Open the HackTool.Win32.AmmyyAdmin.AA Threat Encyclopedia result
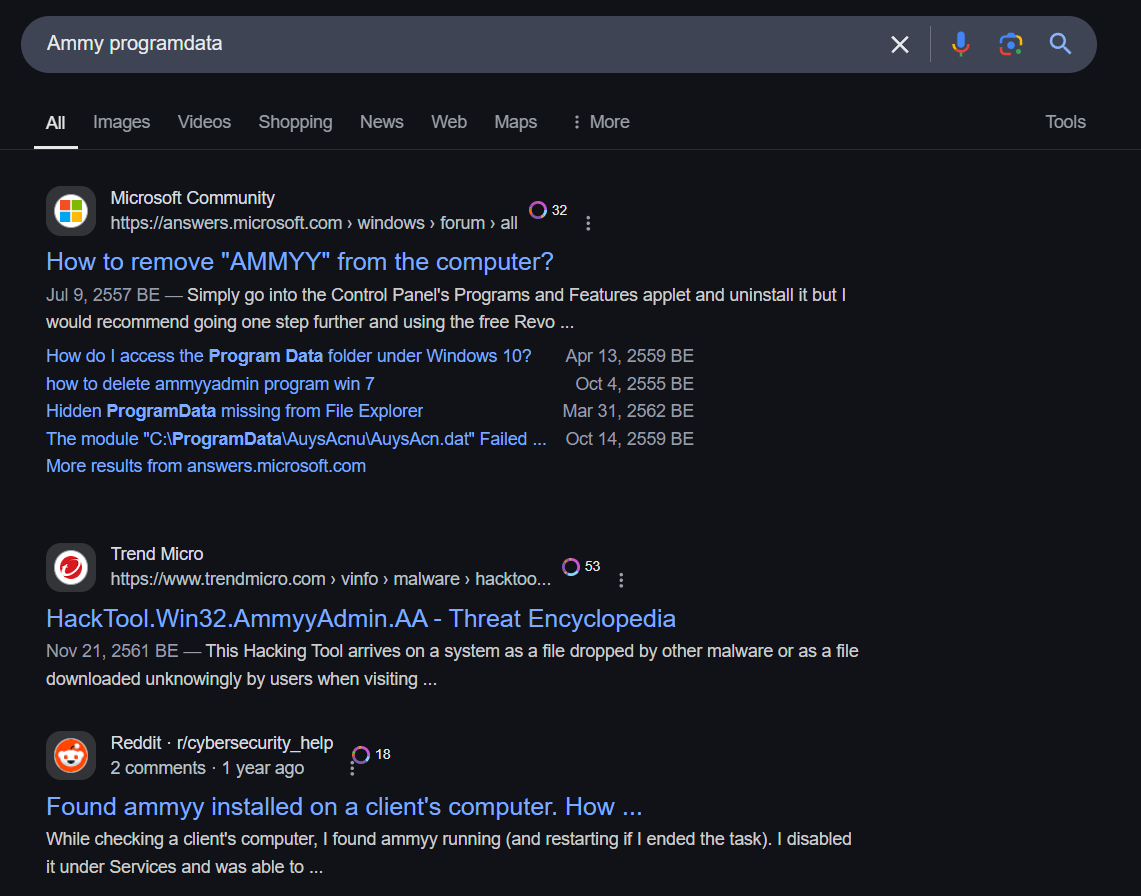This screenshot has width=1141, height=896. [360, 618]
